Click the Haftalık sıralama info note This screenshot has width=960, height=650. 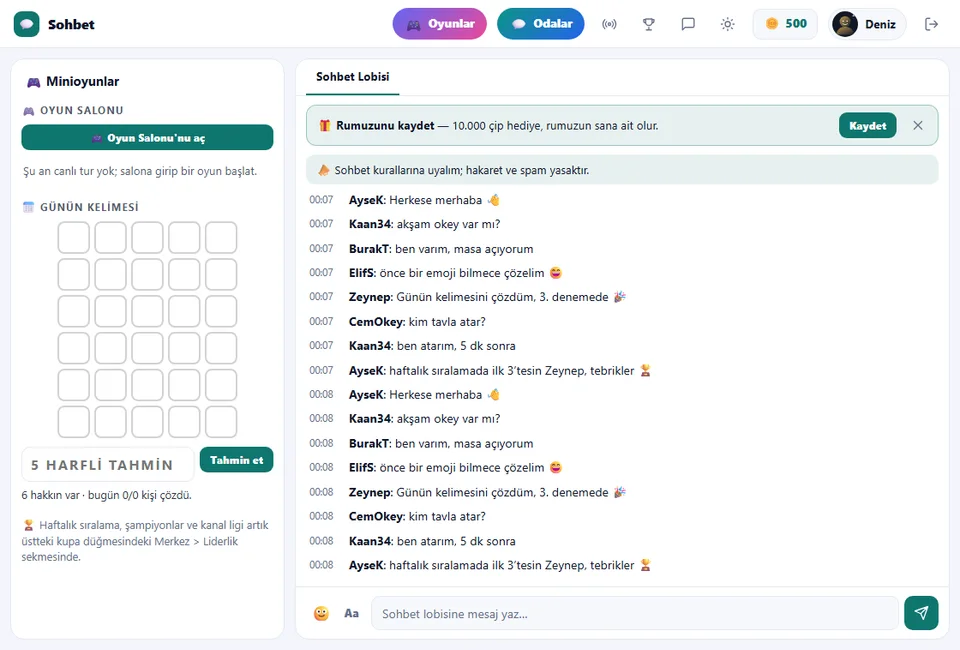pos(145,541)
